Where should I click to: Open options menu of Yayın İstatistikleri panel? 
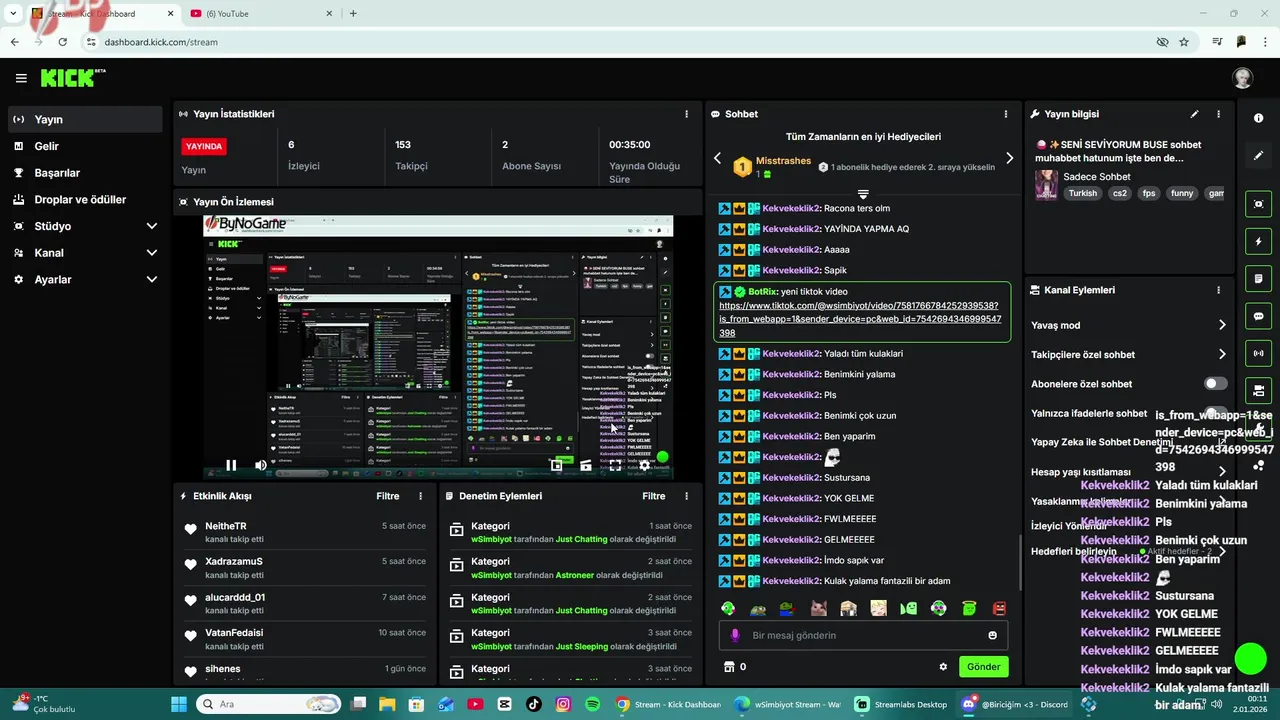pos(686,114)
